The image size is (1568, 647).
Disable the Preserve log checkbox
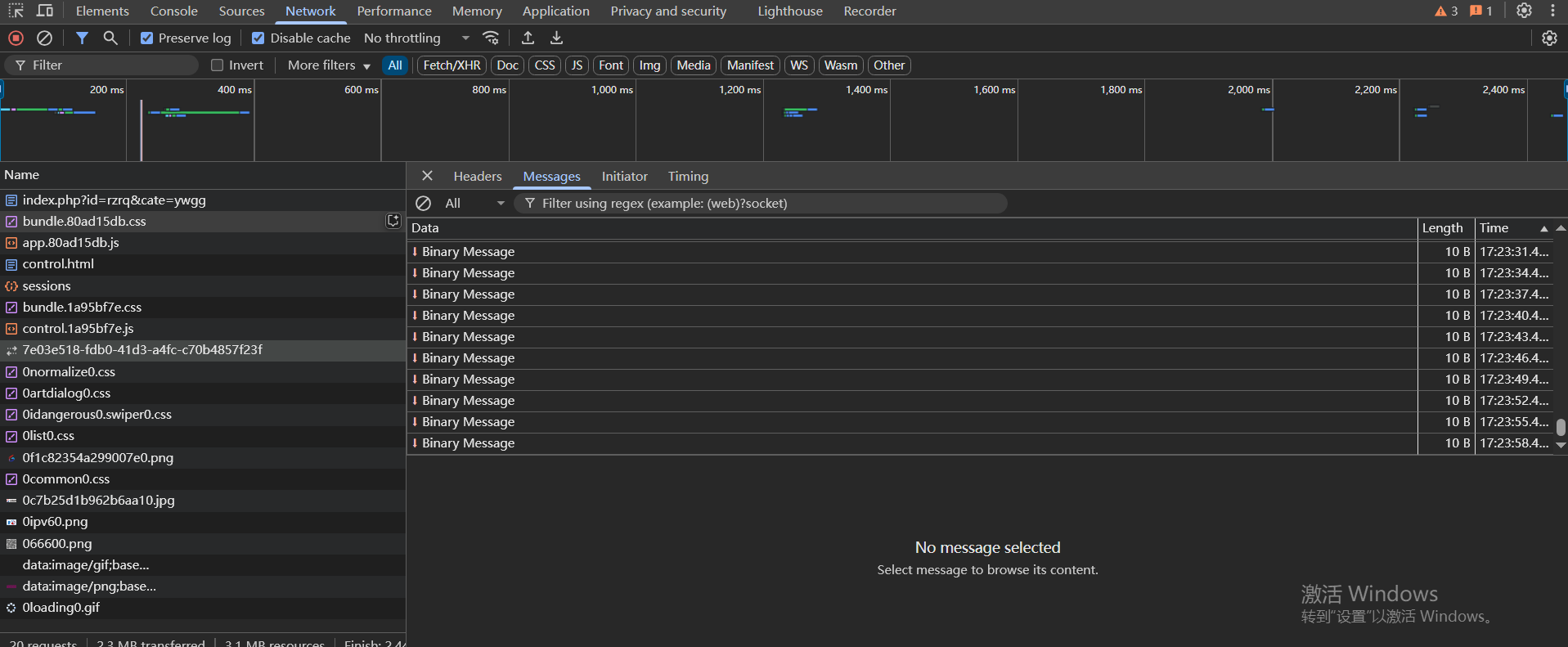tap(146, 38)
